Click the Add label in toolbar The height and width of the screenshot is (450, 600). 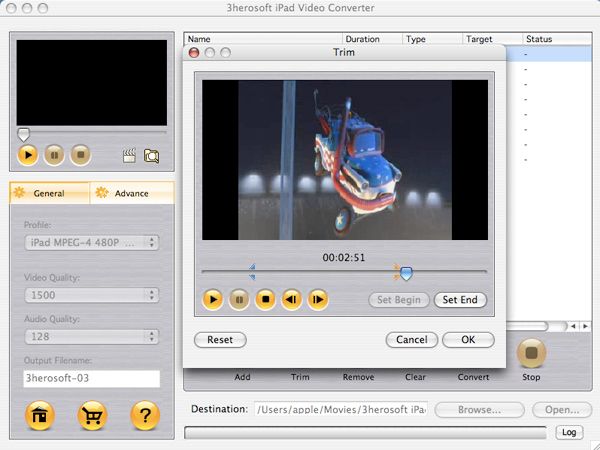[x=243, y=377]
